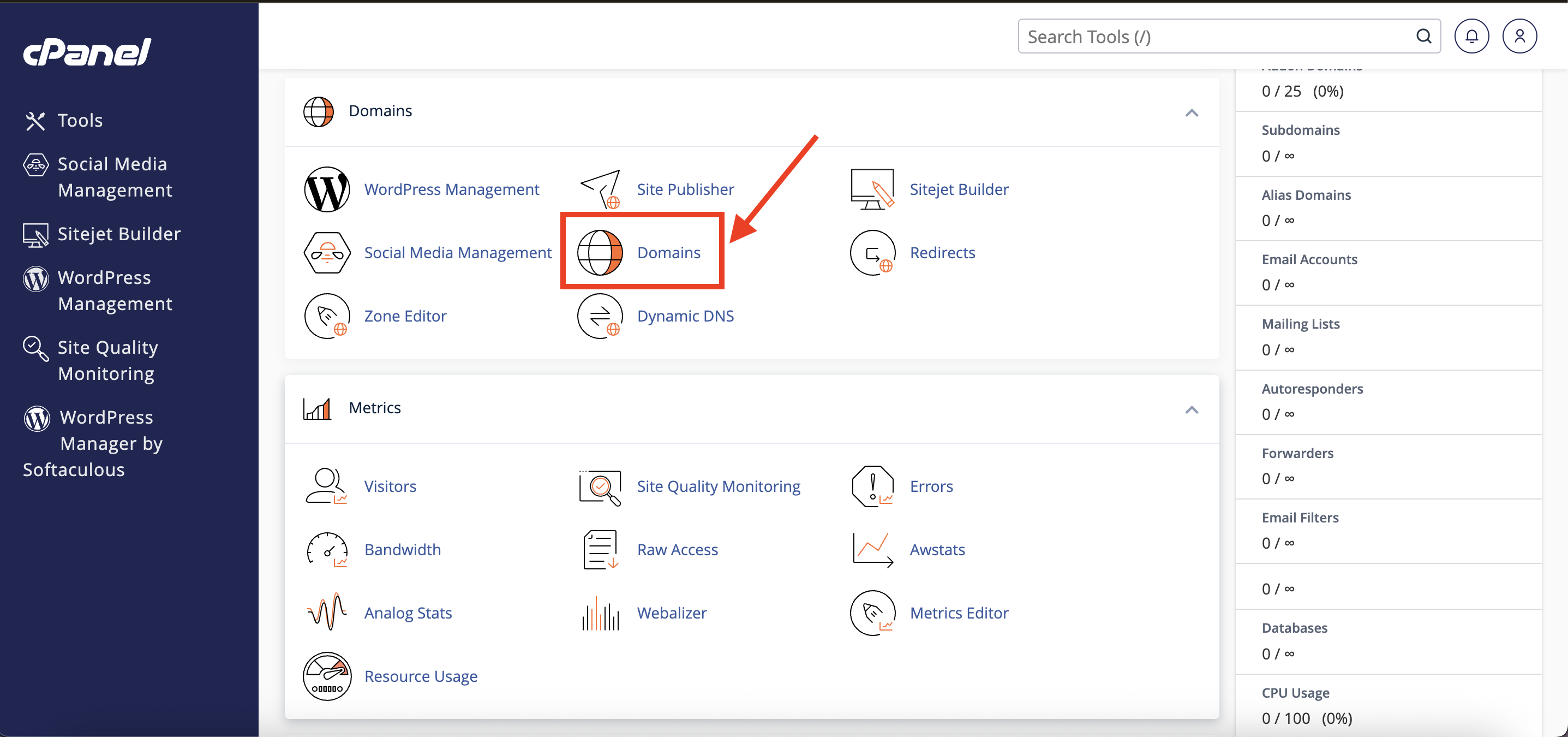The image size is (1568, 737).
Task: Click the Zone Editor icon
Action: (x=327, y=316)
